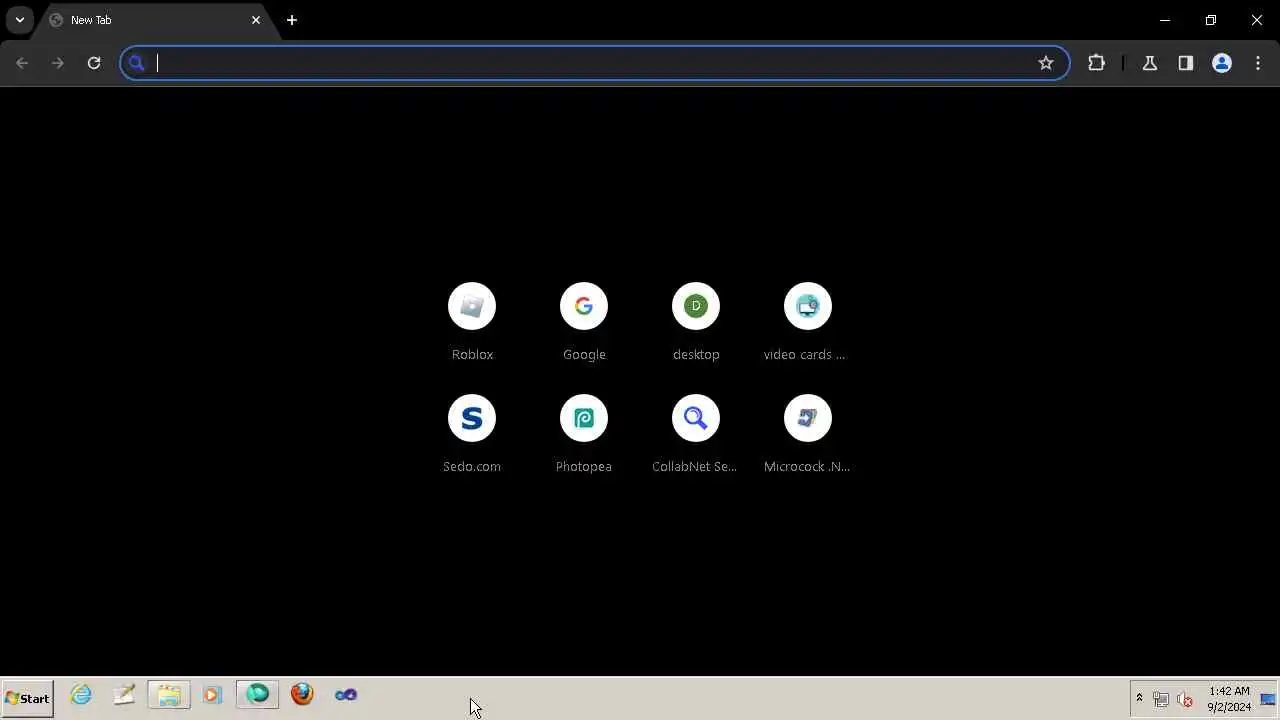Image resolution: width=1280 pixels, height=720 pixels.
Task: Launch media player from taskbar
Action: (212, 695)
